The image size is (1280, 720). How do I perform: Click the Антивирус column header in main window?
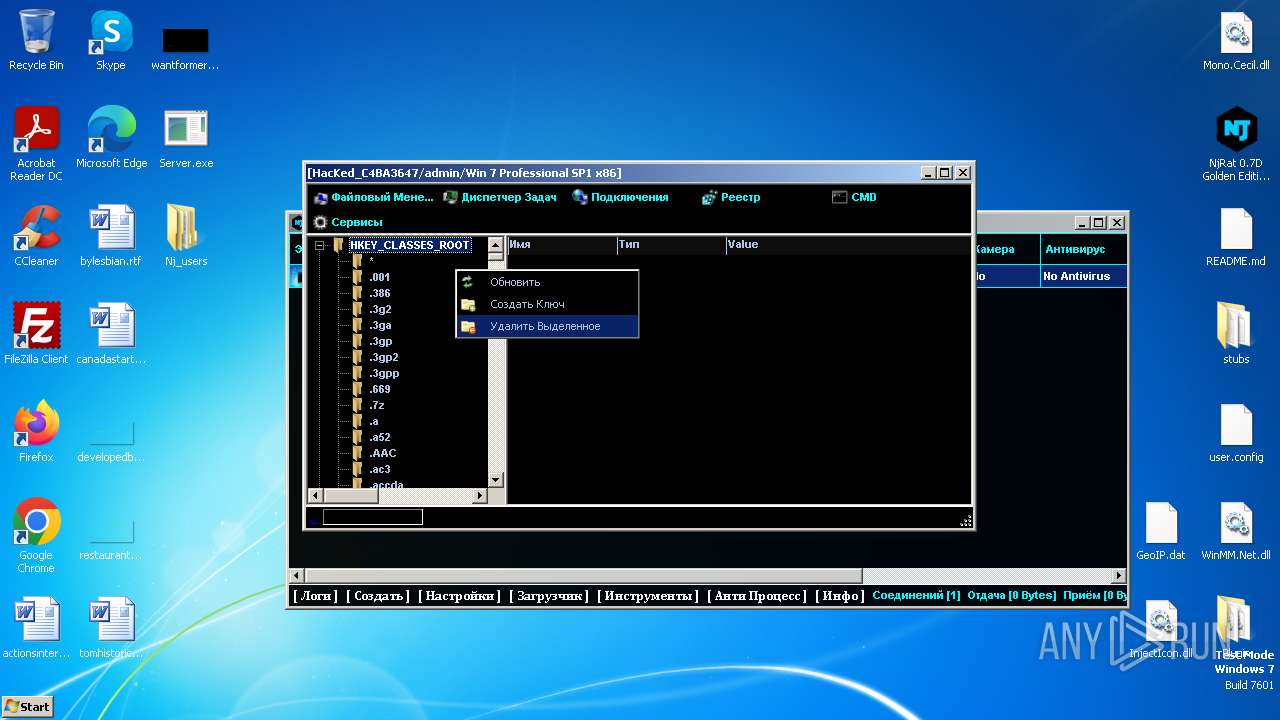pos(1083,249)
